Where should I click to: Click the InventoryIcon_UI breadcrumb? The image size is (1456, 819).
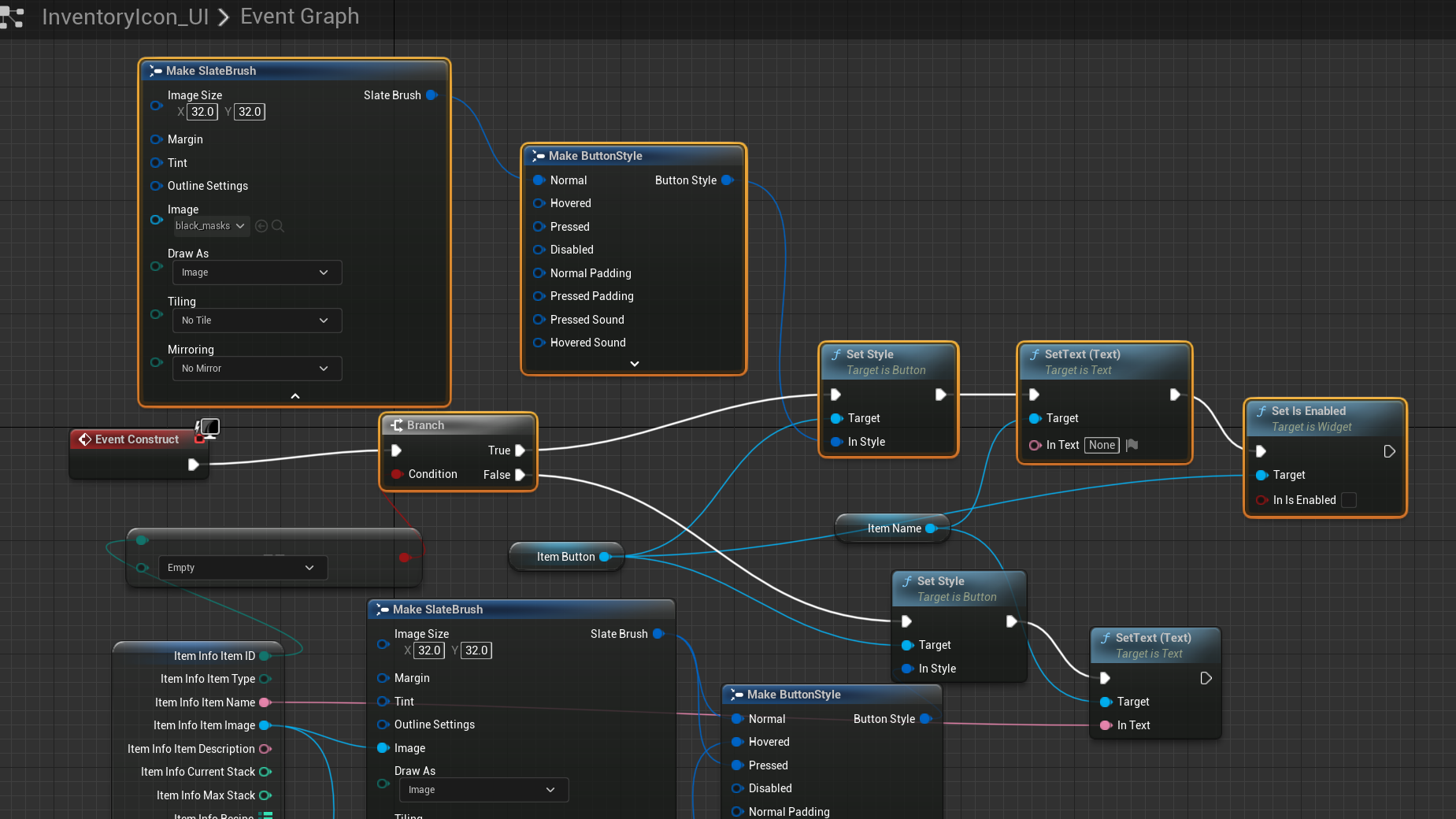point(125,17)
